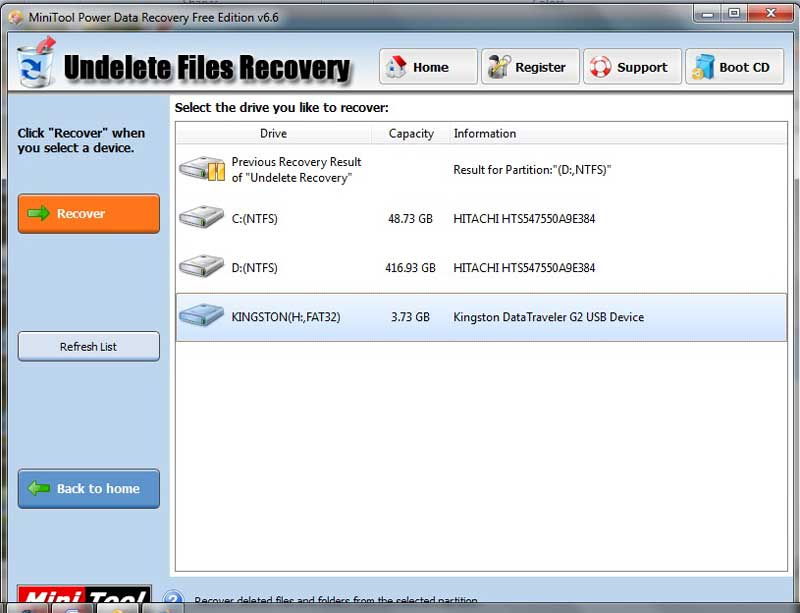This screenshot has width=800, height=613.
Task: Click the 48.73 GB capacity value
Action: [410, 219]
